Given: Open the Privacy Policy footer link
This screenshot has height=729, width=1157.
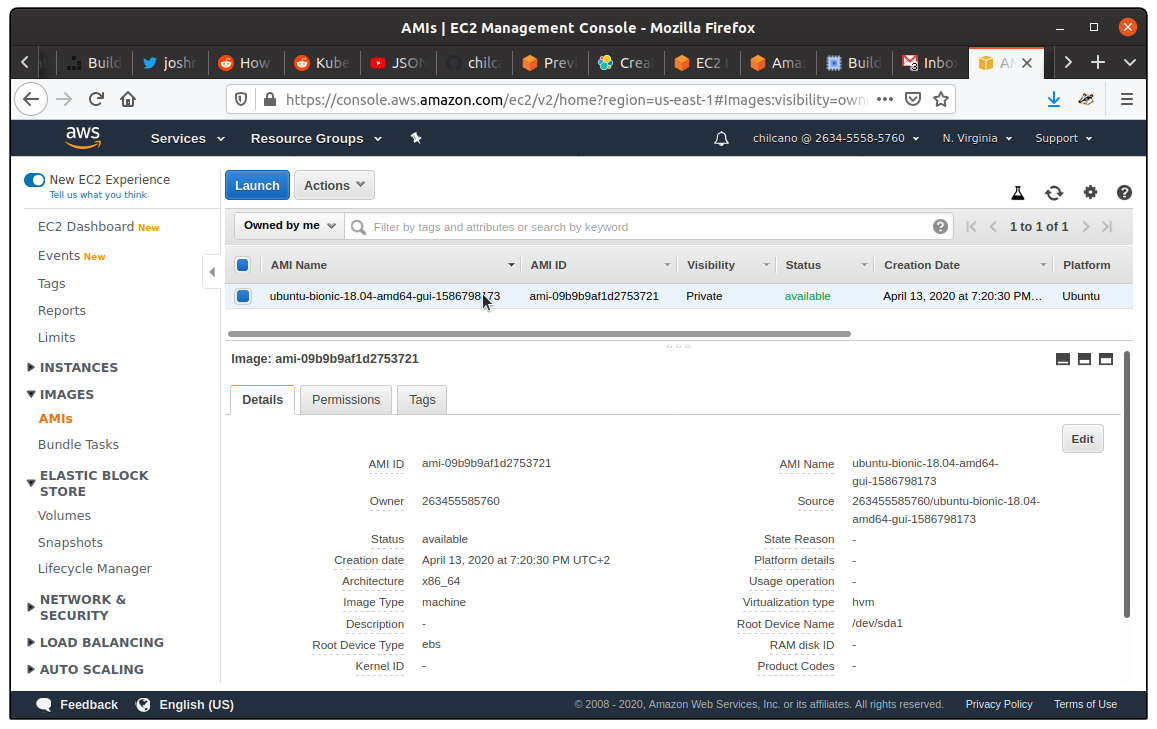Looking at the screenshot, I should point(998,705).
